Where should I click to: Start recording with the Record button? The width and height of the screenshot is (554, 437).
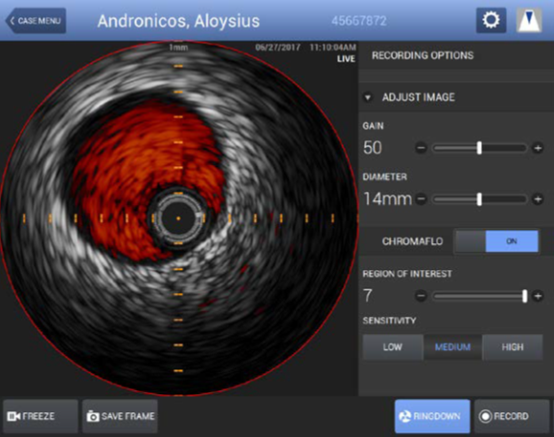tap(512, 416)
